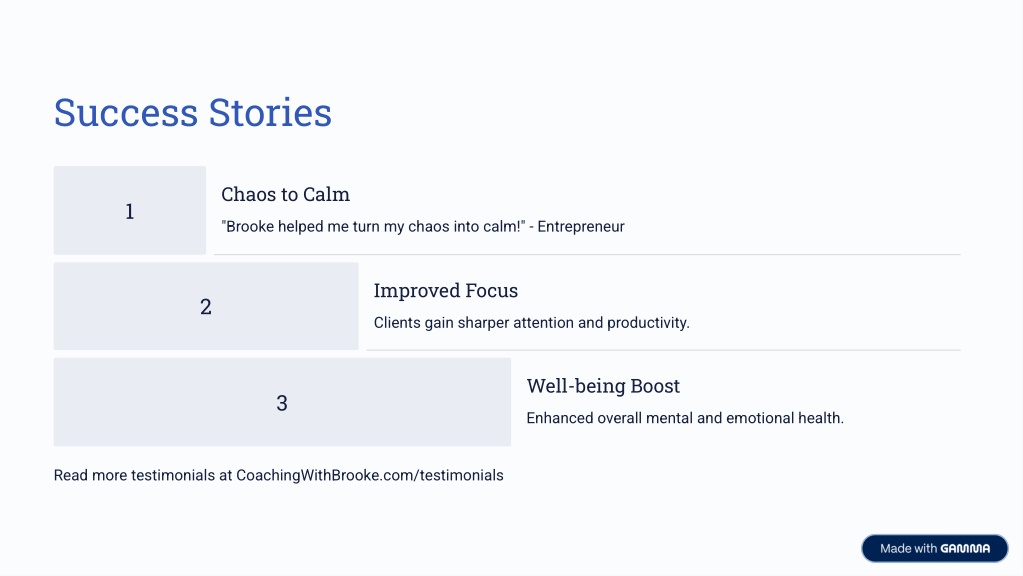Screen dimensions: 1023x576
Task: Click the enhanced mental and emotional health text
Action: (685, 417)
